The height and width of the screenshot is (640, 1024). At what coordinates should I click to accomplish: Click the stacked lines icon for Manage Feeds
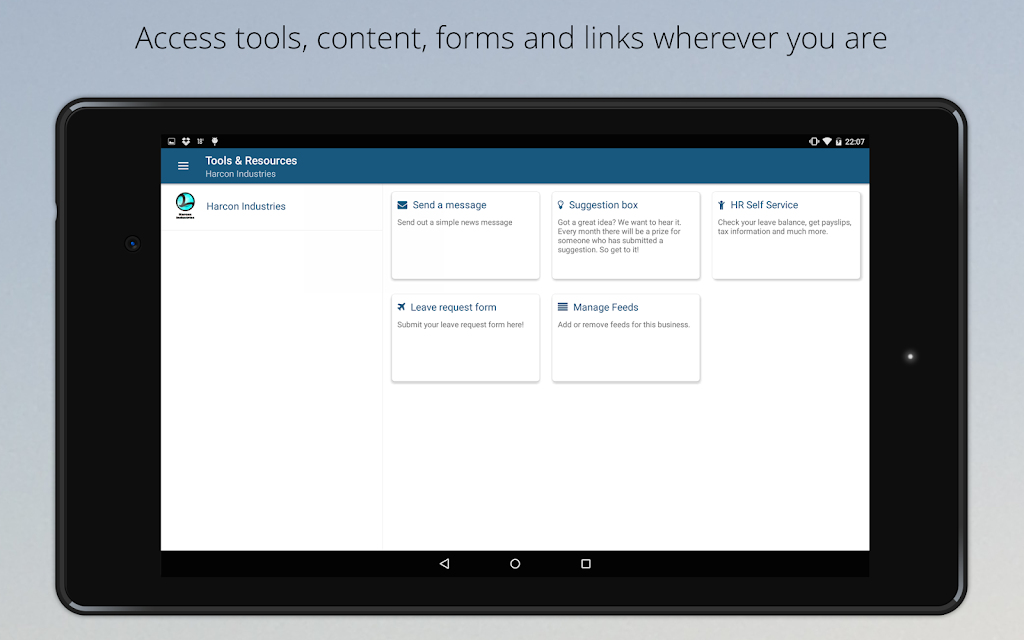(x=562, y=307)
